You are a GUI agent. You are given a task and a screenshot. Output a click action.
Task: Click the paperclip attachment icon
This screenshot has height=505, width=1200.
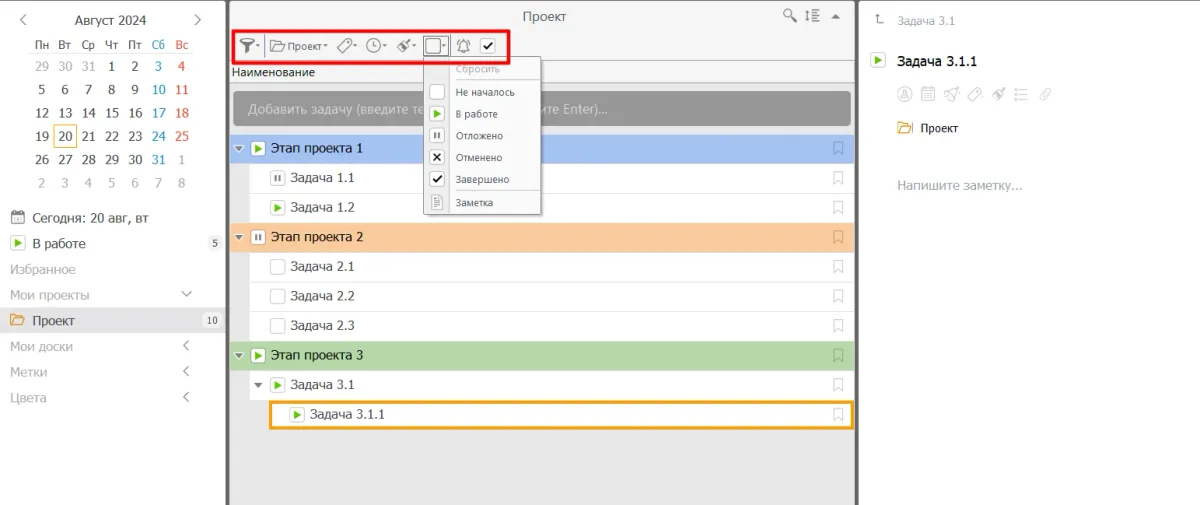pyautogui.click(x=1046, y=94)
